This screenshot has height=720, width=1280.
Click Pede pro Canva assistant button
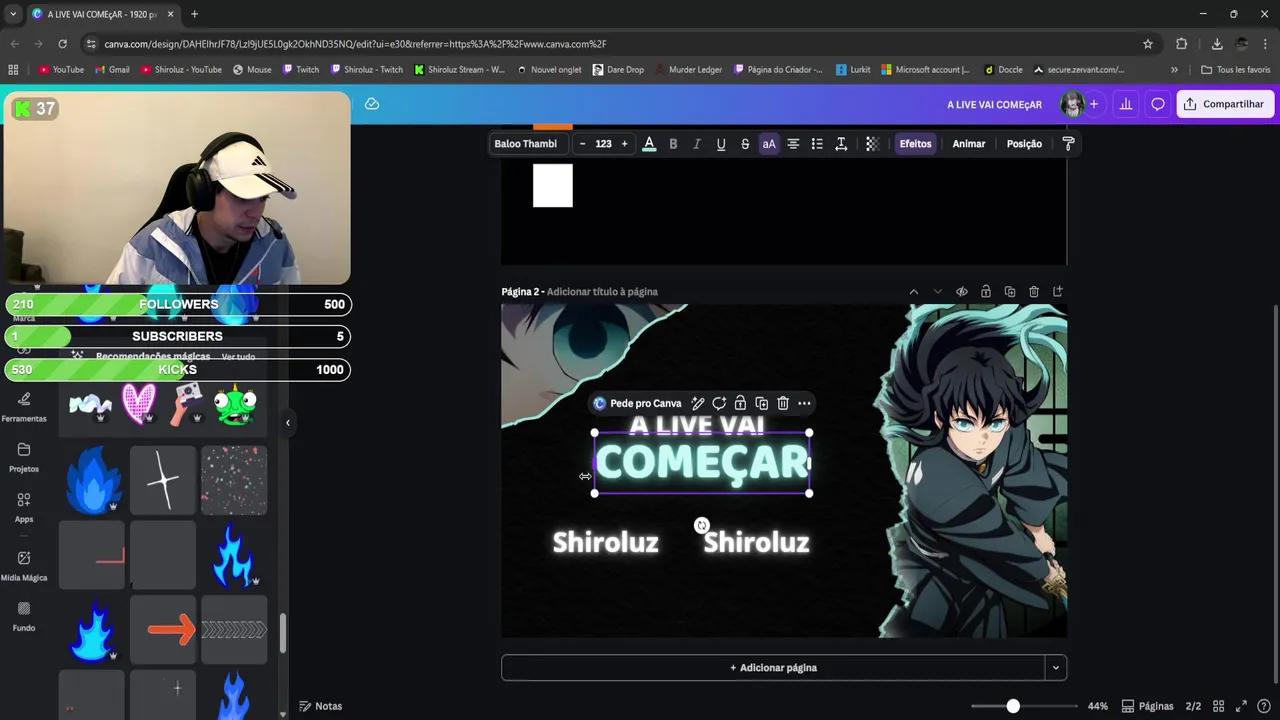coord(637,404)
